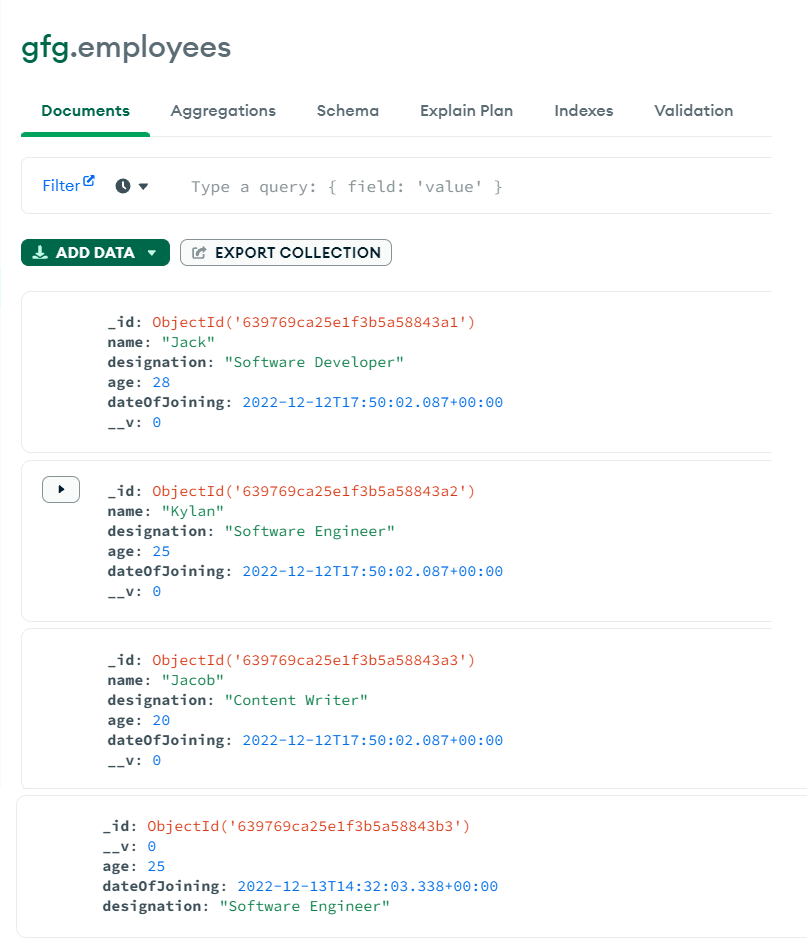Switch to the Aggregations tab
This screenshot has height=938, width=808.
[x=223, y=111]
